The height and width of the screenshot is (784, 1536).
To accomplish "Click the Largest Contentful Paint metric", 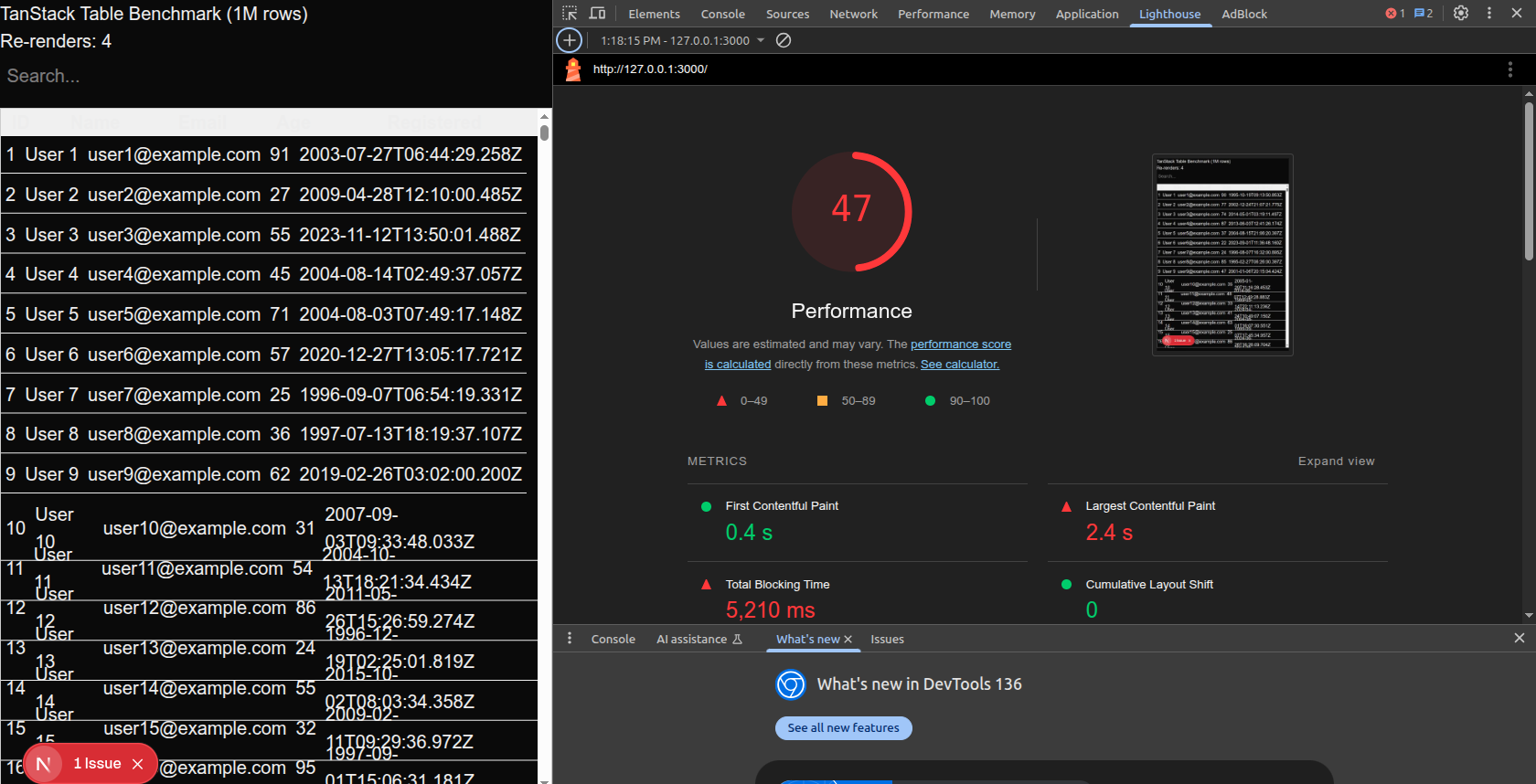I will click(x=1218, y=523).
